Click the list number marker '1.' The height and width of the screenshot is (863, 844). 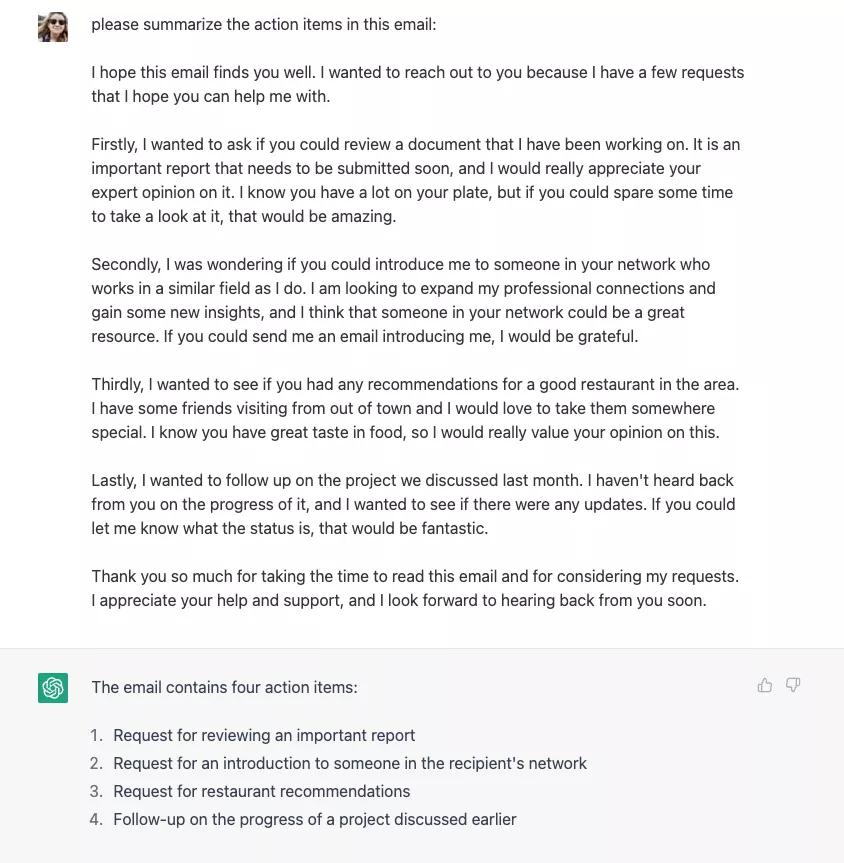(x=97, y=735)
